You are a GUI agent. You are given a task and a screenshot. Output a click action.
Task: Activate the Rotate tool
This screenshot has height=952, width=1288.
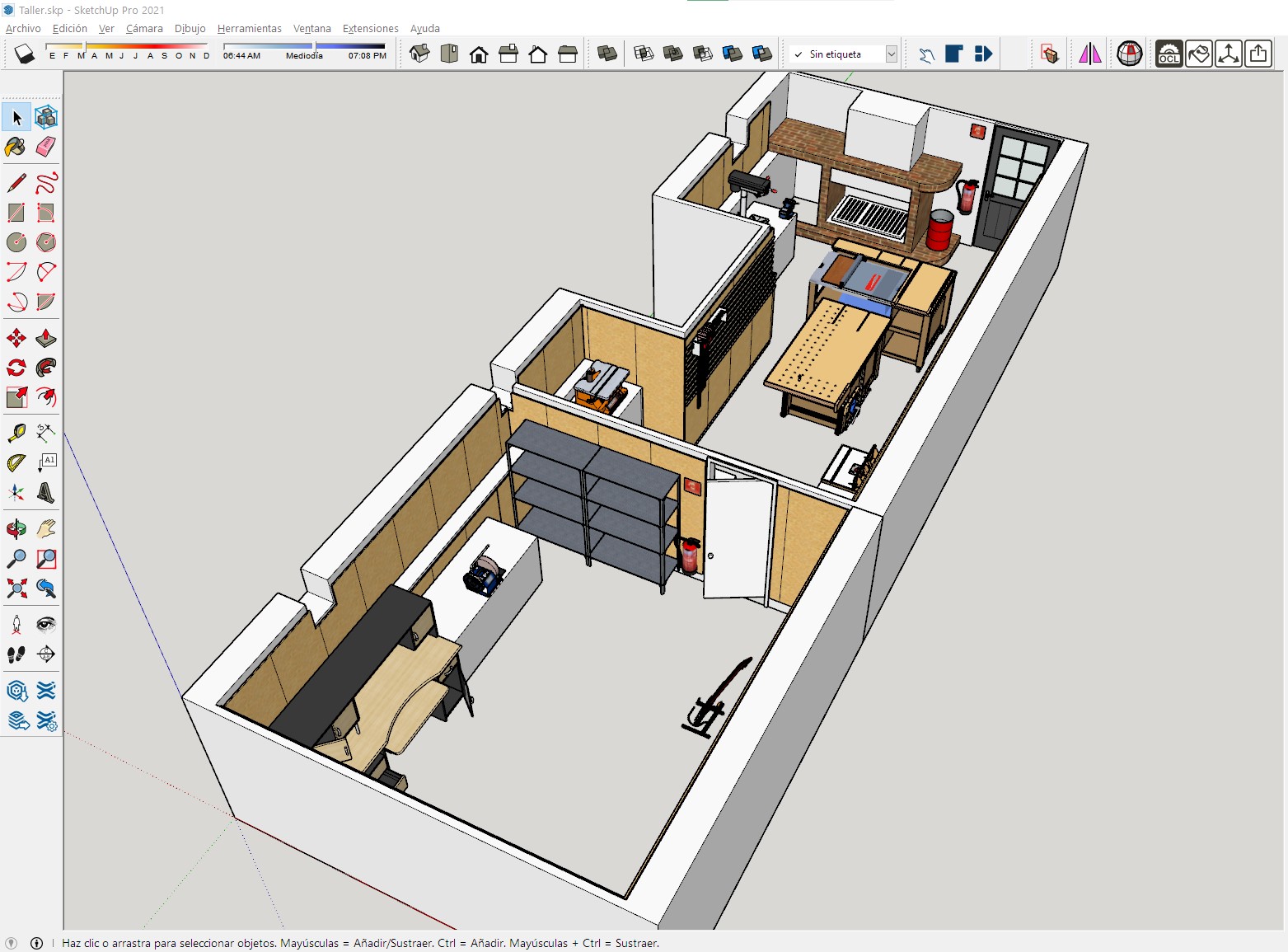point(16,368)
